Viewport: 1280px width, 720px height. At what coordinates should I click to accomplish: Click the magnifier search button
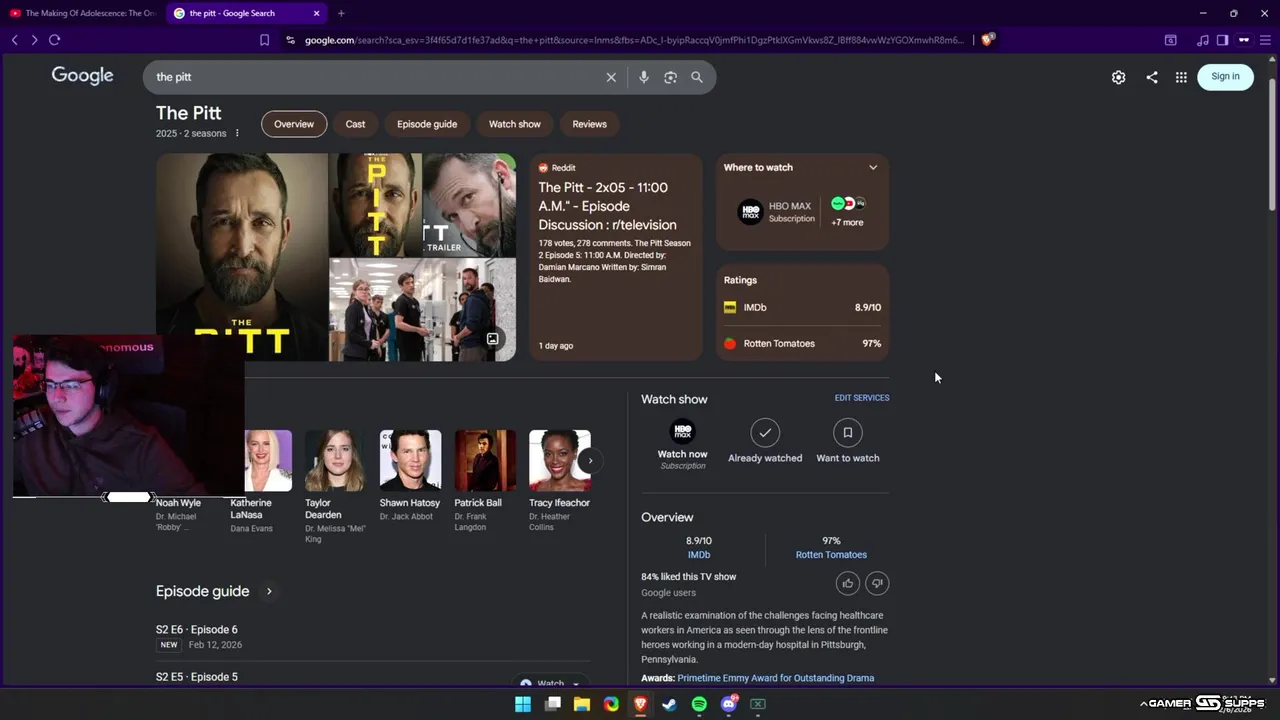pyautogui.click(x=697, y=77)
